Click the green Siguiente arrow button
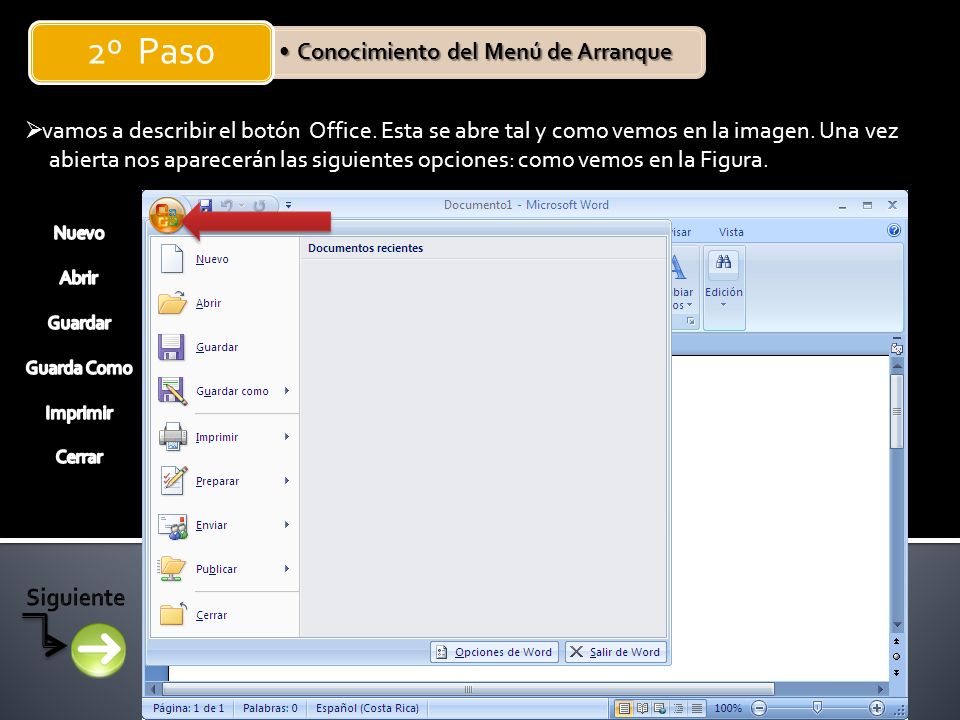 (x=99, y=650)
